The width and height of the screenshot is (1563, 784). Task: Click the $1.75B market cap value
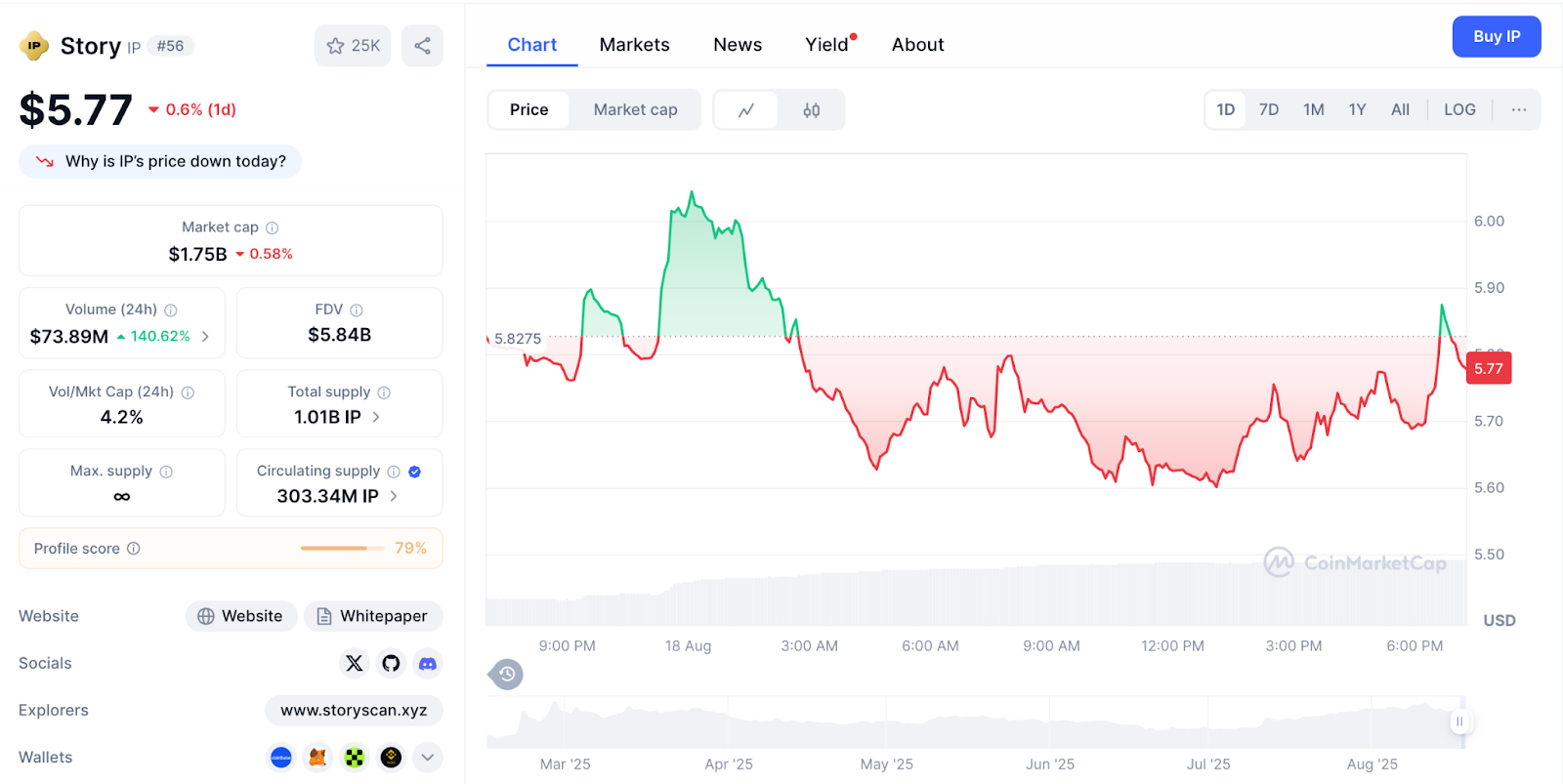(x=197, y=255)
